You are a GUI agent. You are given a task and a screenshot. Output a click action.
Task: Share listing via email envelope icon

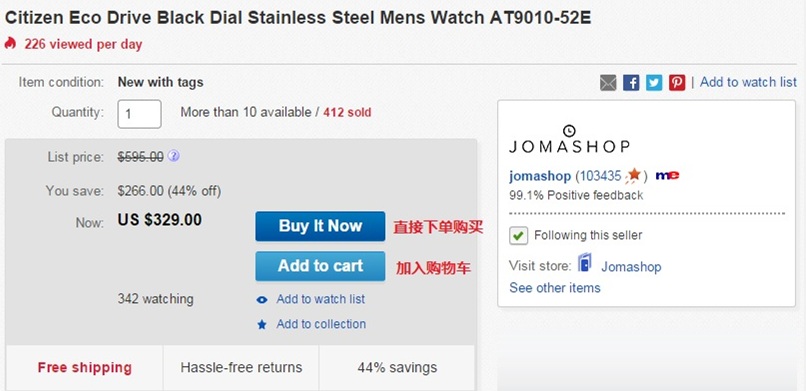point(608,83)
